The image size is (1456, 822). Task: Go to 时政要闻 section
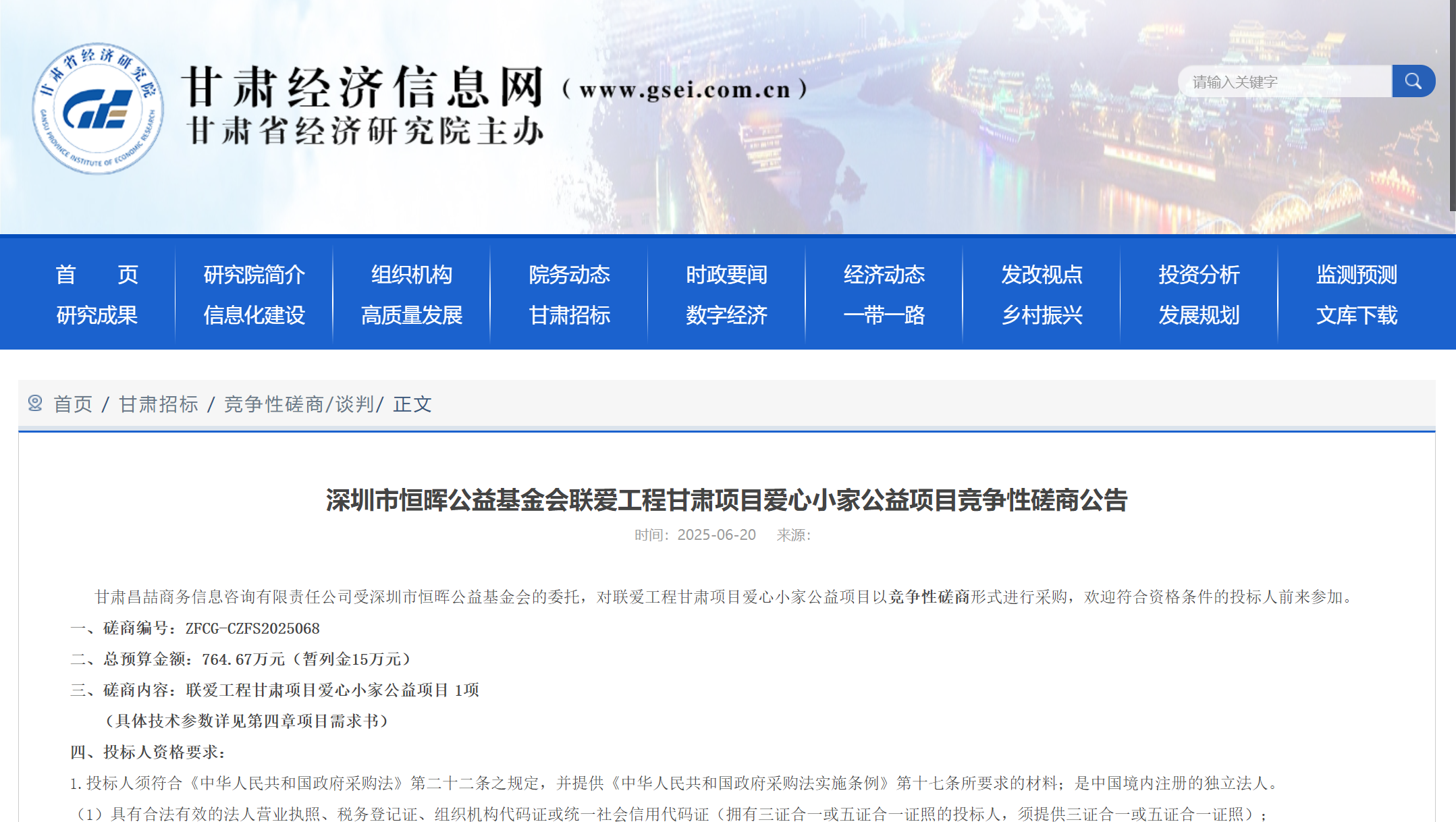coord(727,275)
